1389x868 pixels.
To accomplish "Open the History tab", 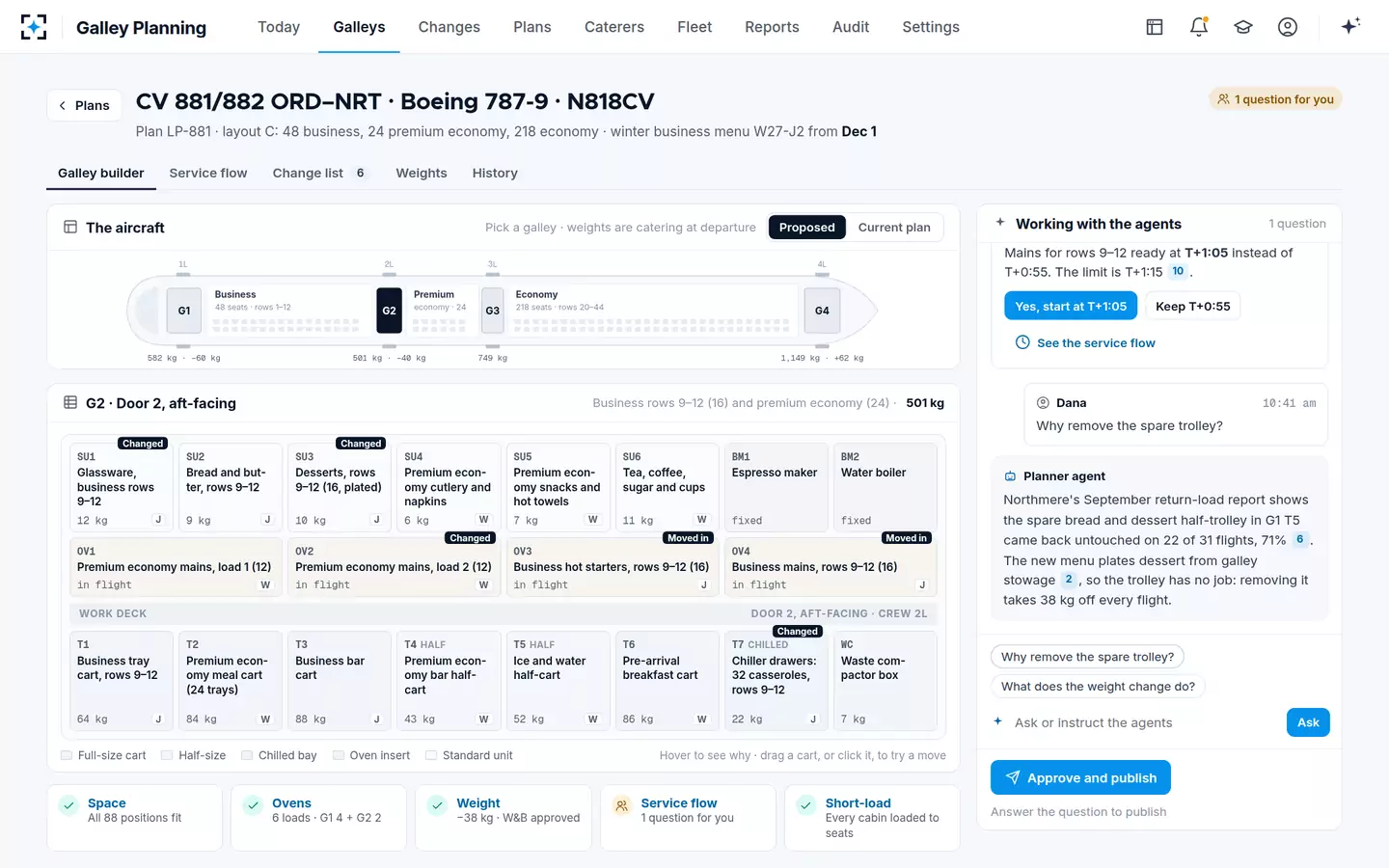I will [x=495, y=174].
